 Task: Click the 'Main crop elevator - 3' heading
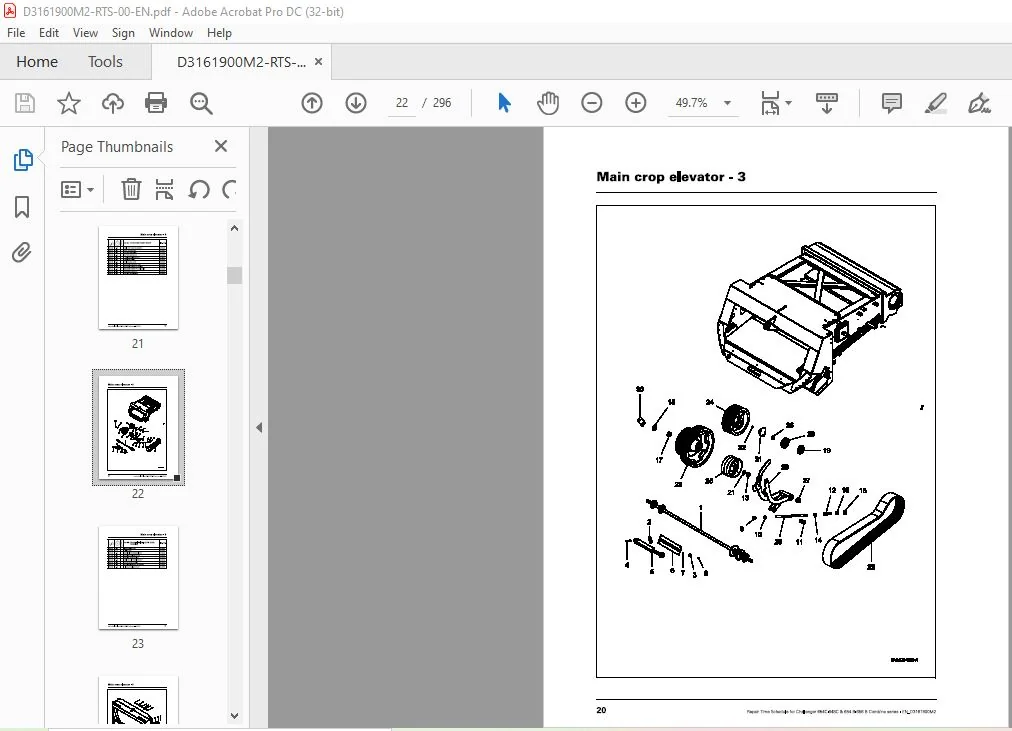(671, 177)
